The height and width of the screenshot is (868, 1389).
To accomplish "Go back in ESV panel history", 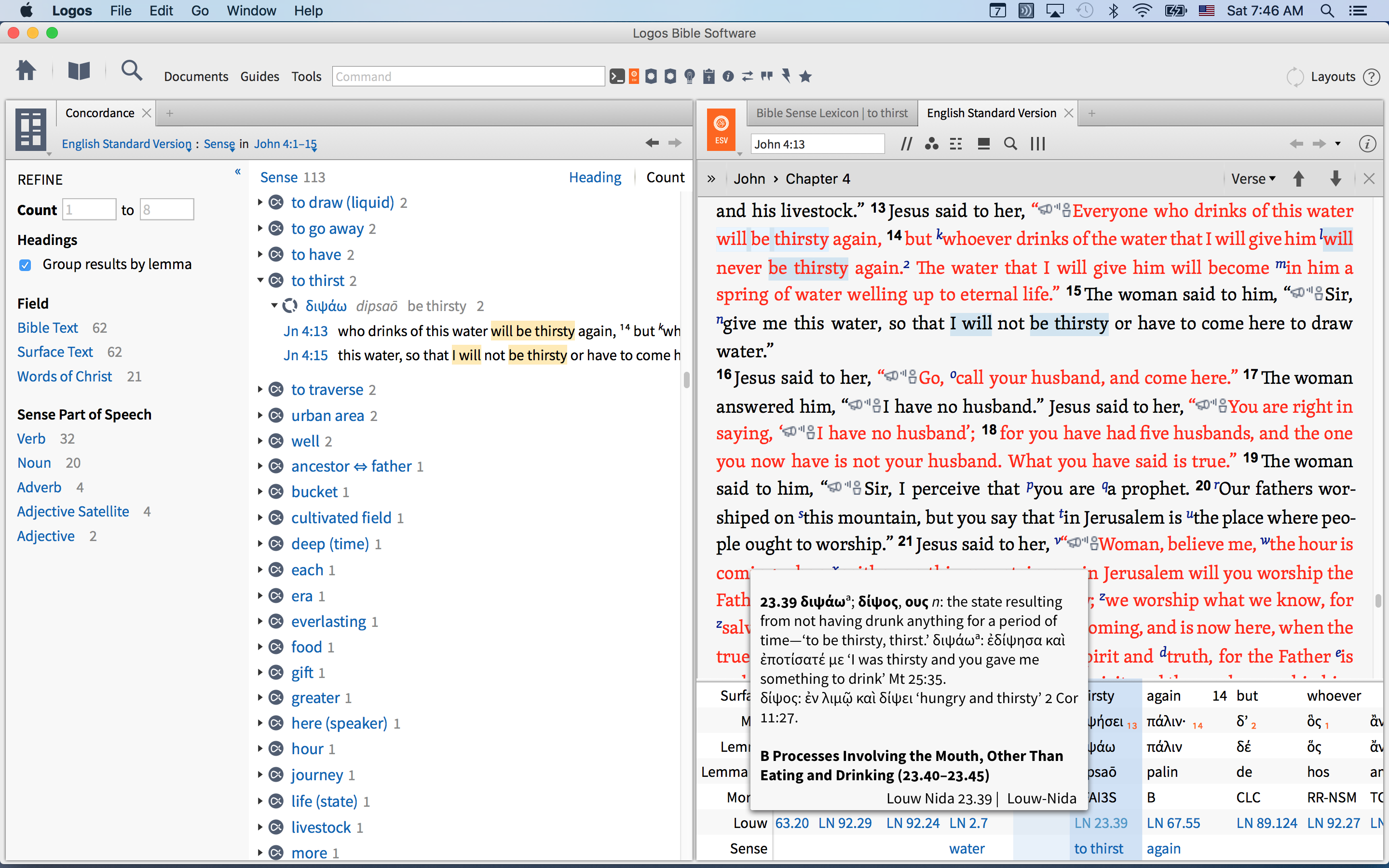I will pos(1296,144).
